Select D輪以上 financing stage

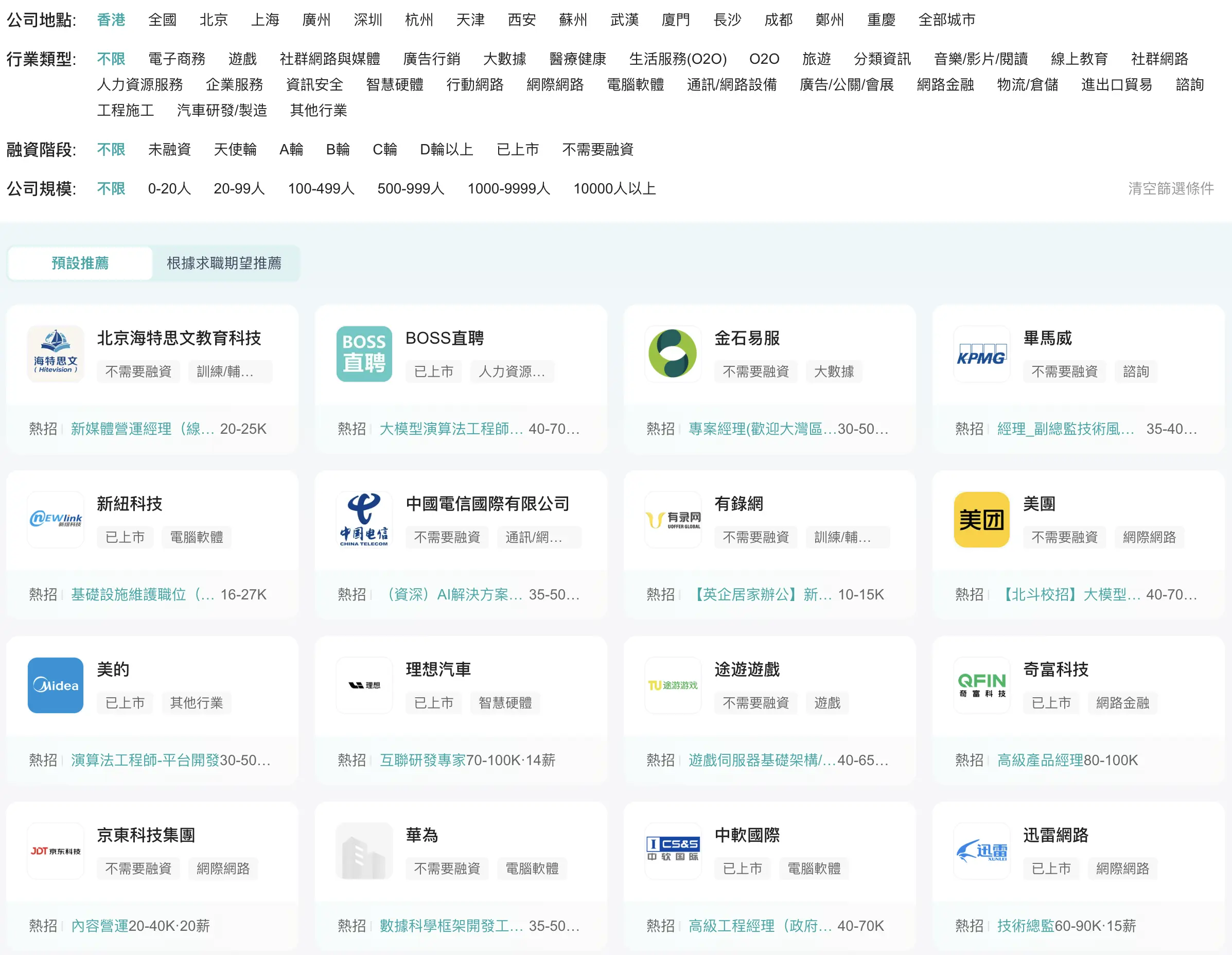[x=446, y=150]
